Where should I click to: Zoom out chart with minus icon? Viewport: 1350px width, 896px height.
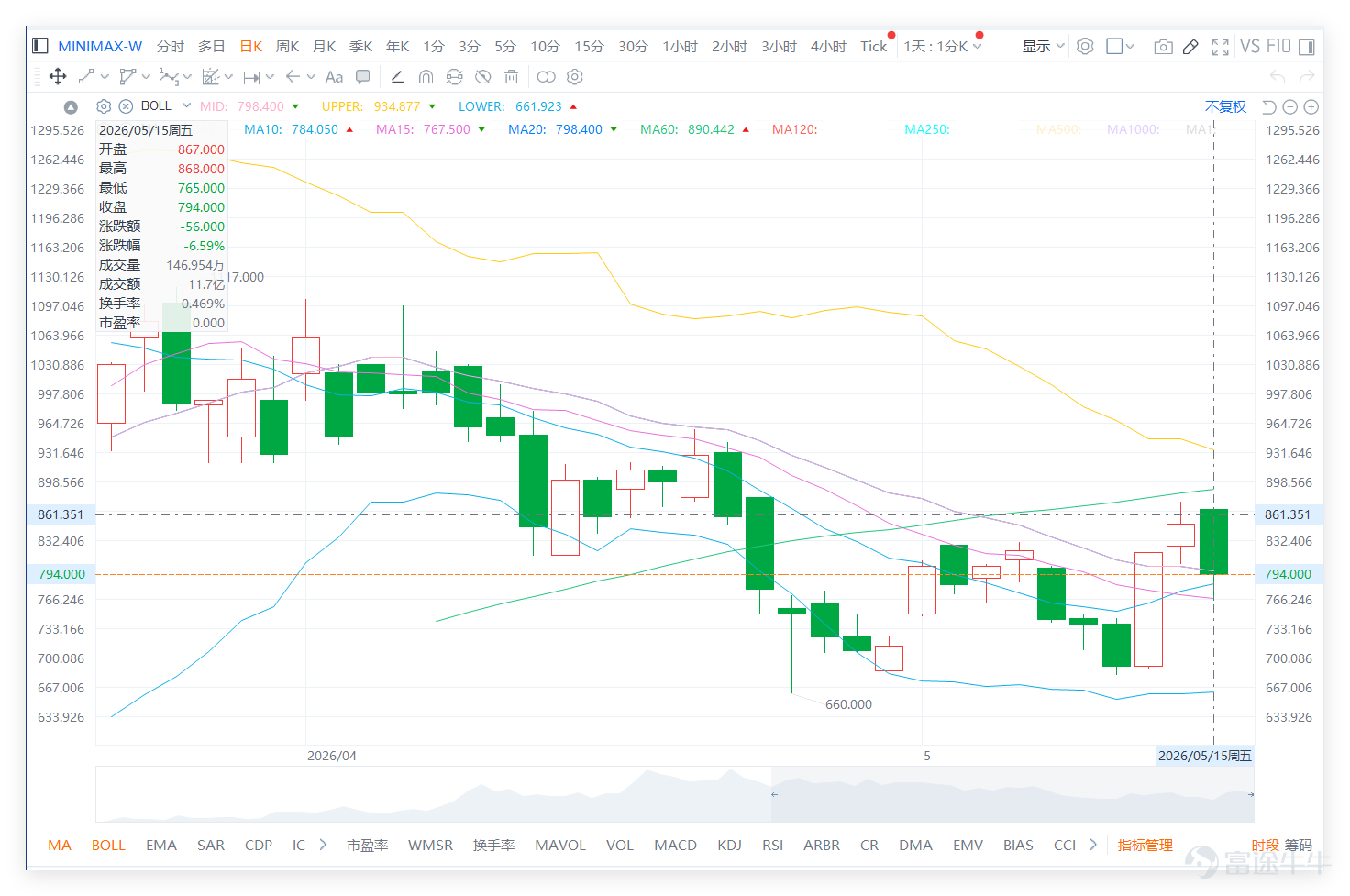click(1290, 107)
